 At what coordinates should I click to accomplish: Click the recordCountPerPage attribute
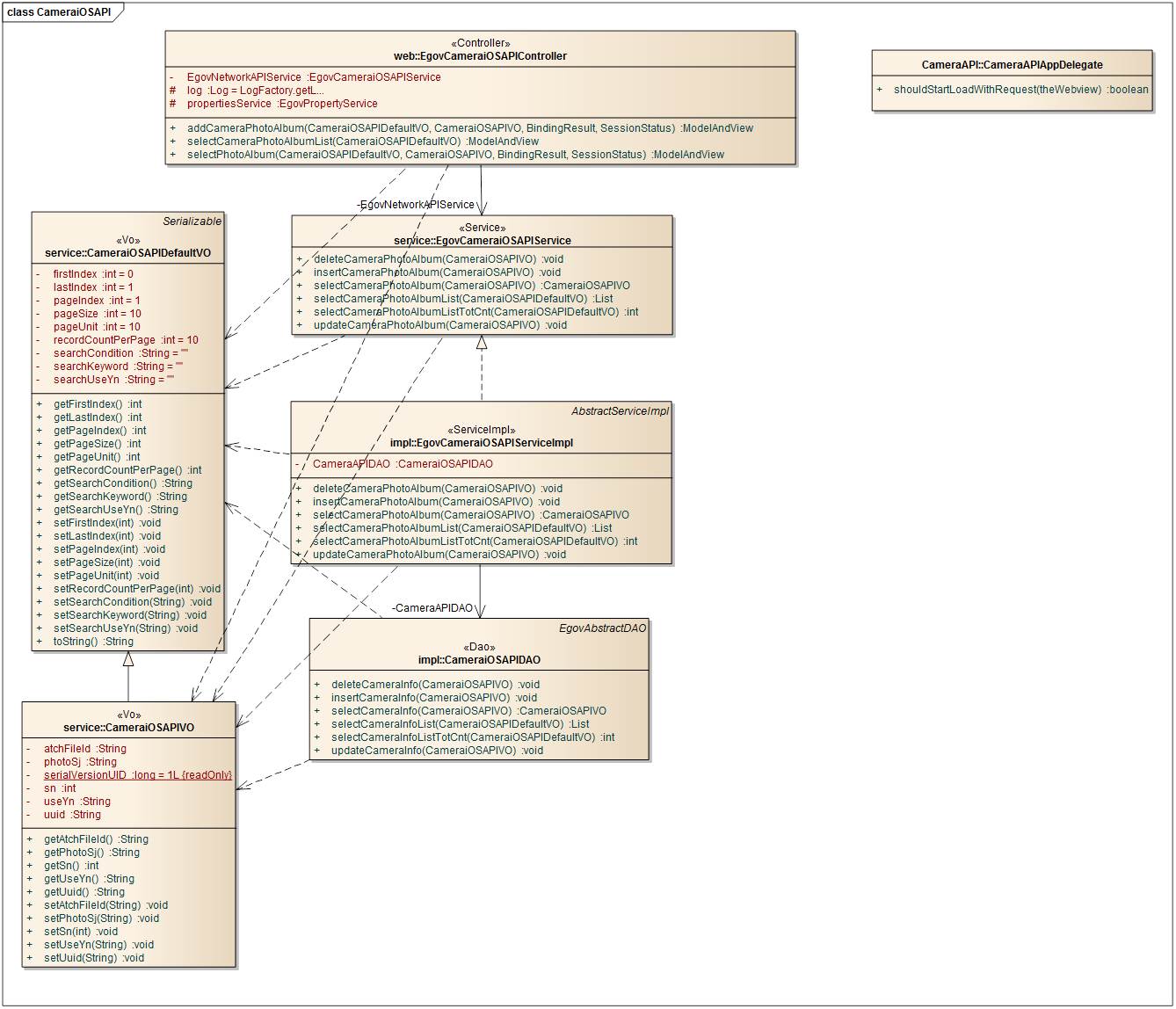(x=125, y=340)
